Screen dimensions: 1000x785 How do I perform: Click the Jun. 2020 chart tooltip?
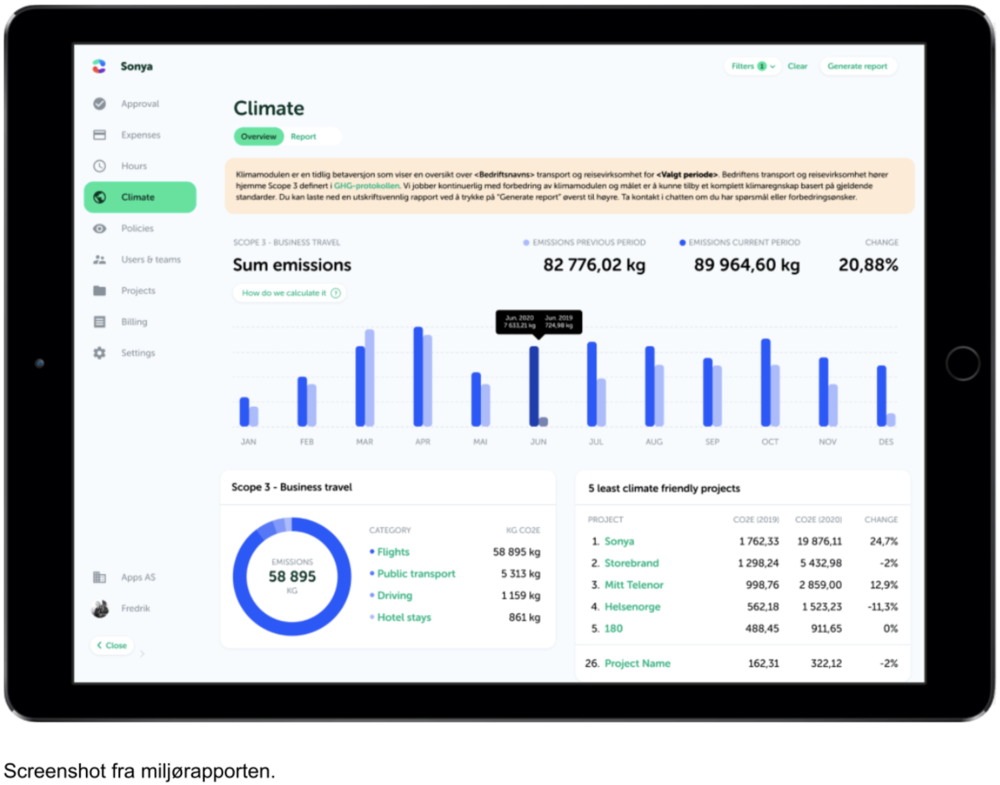(x=539, y=323)
